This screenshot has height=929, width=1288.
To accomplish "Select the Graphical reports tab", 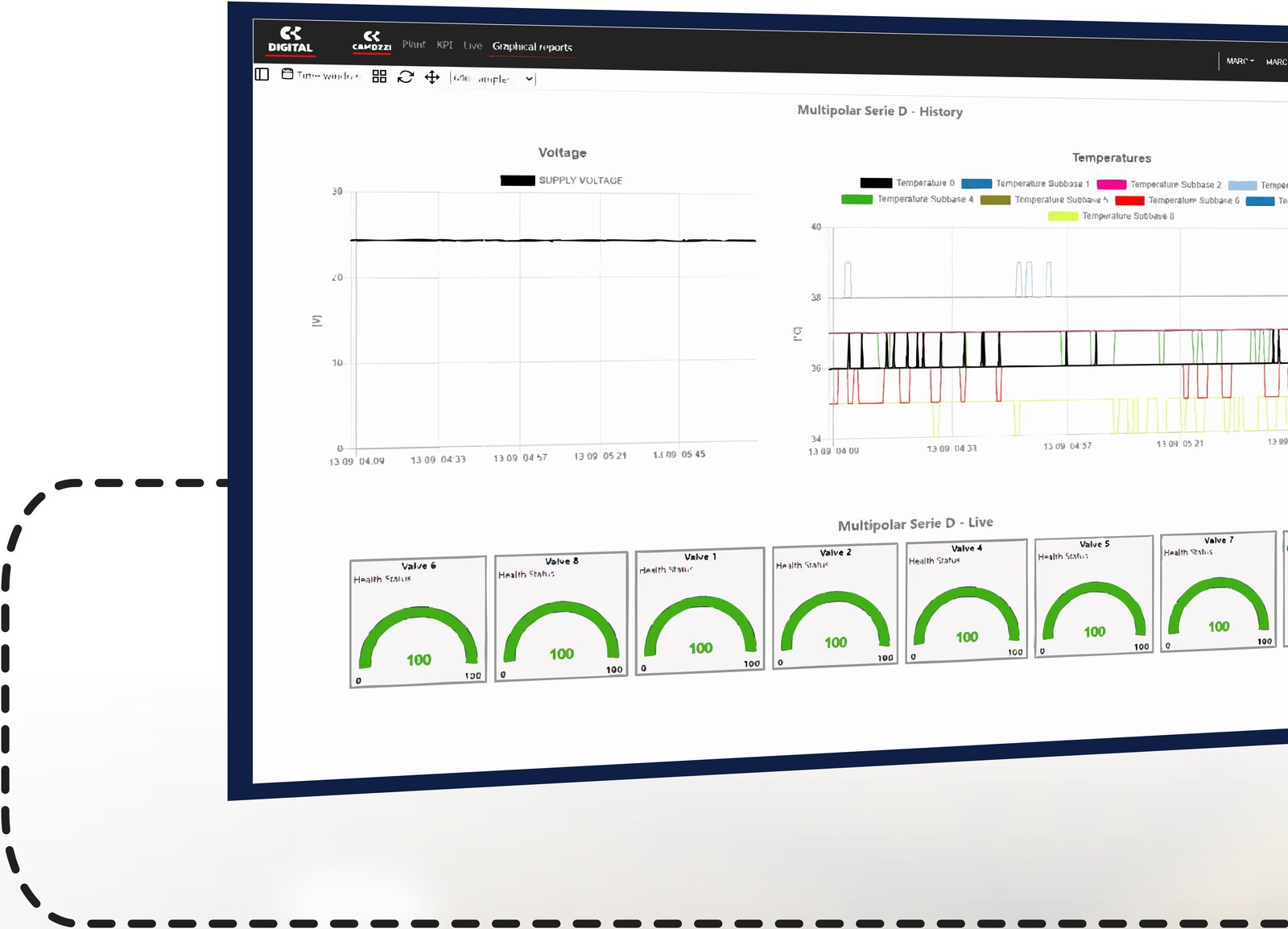I will [x=532, y=47].
